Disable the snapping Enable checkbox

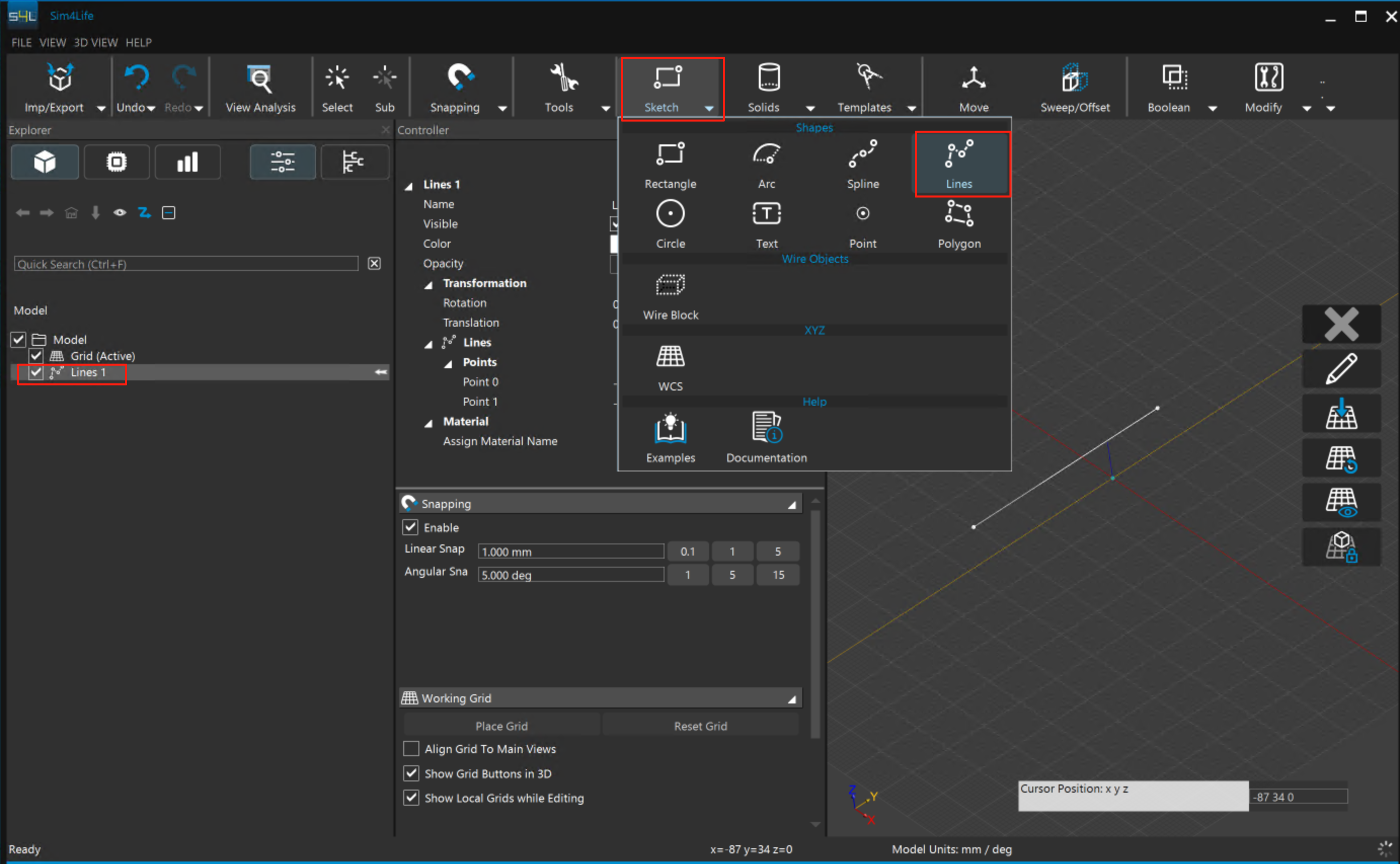coord(410,527)
